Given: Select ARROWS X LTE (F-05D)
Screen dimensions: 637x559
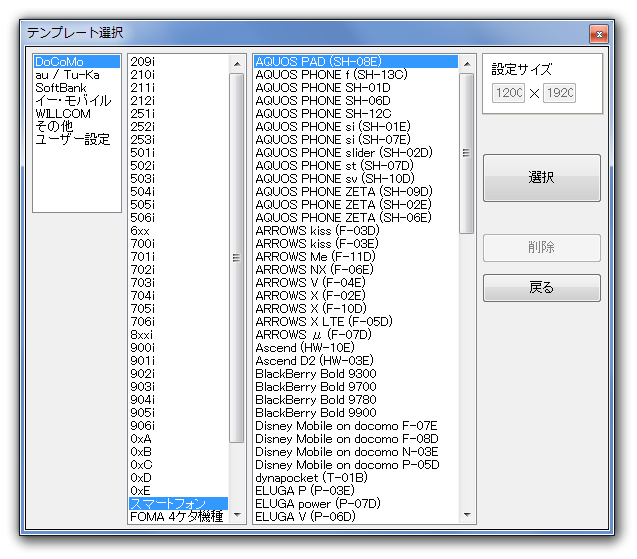Looking at the screenshot, I should coord(356,322).
